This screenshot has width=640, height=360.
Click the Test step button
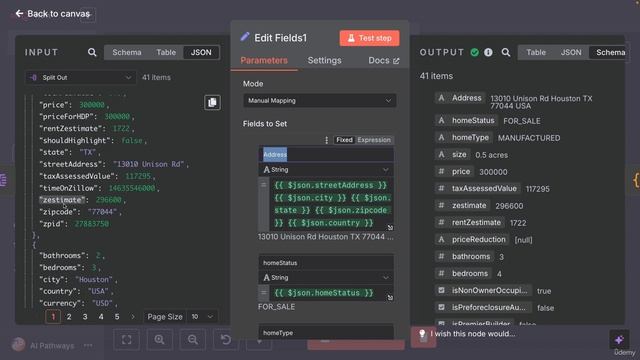pos(369,38)
